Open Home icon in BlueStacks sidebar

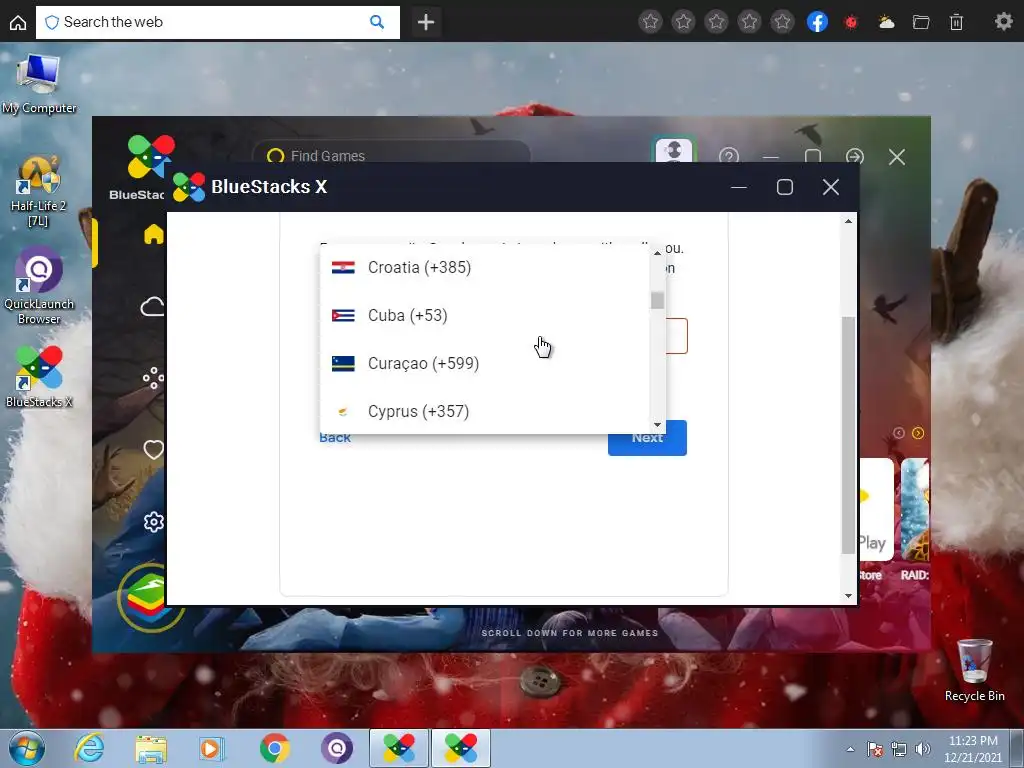153,234
